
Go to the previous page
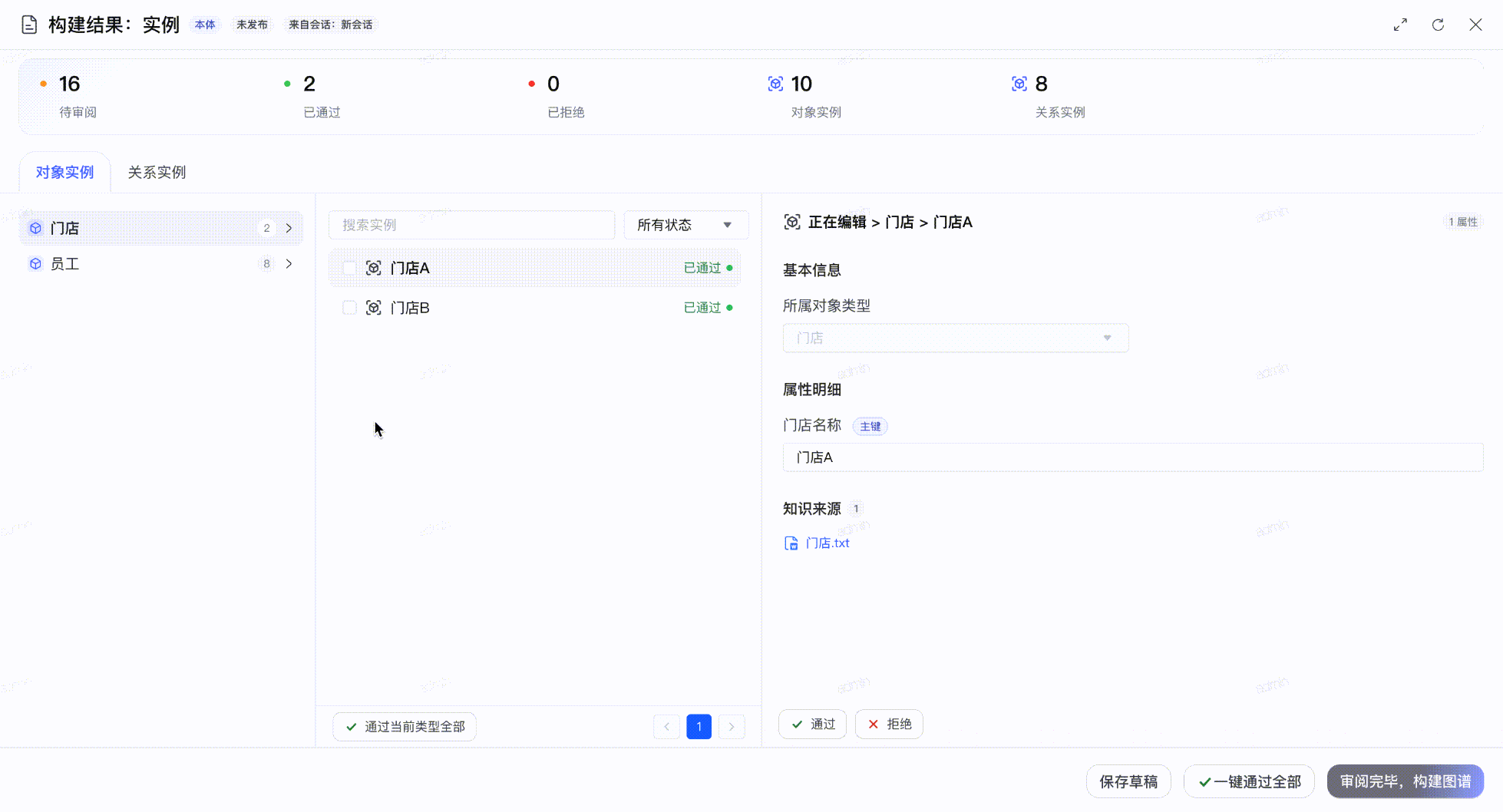click(x=666, y=727)
